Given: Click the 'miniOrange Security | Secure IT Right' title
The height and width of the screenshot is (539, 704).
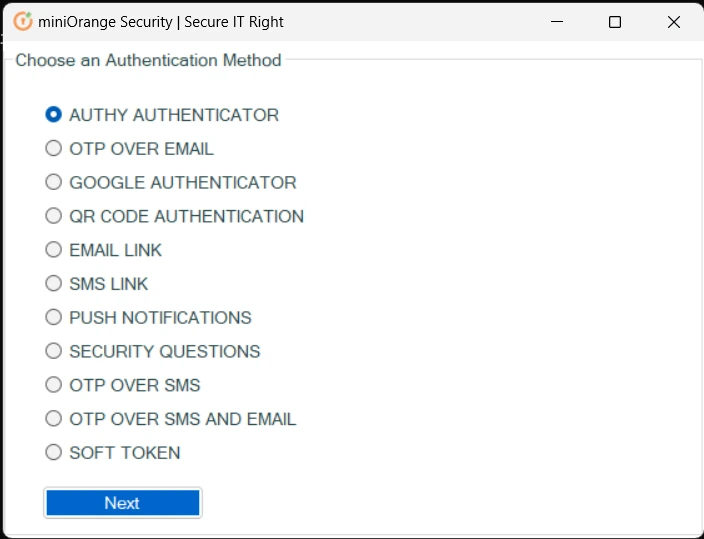Looking at the screenshot, I should (x=161, y=22).
